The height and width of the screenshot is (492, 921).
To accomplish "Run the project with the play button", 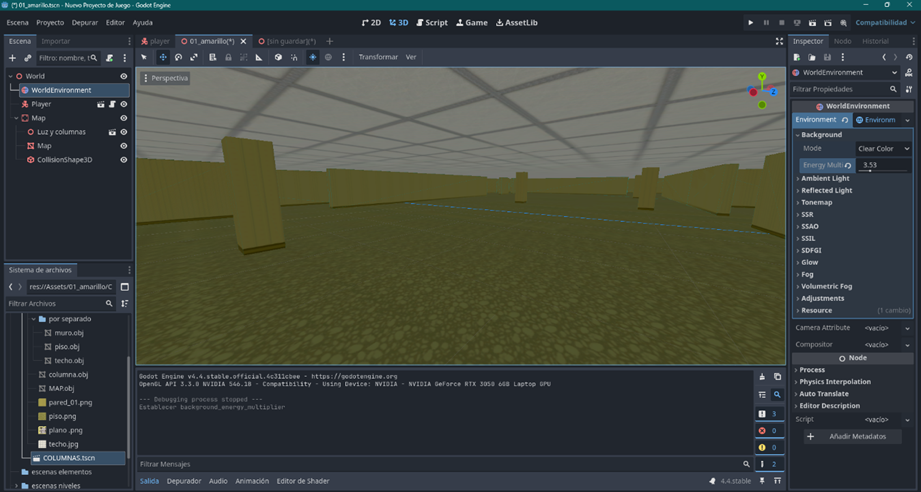I will (x=751, y=22).
